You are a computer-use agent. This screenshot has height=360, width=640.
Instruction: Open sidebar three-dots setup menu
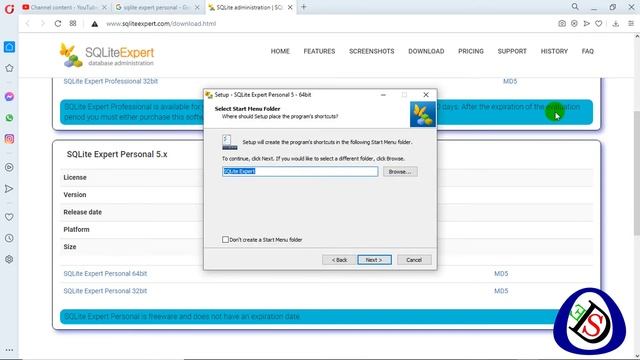pos(9,350)
